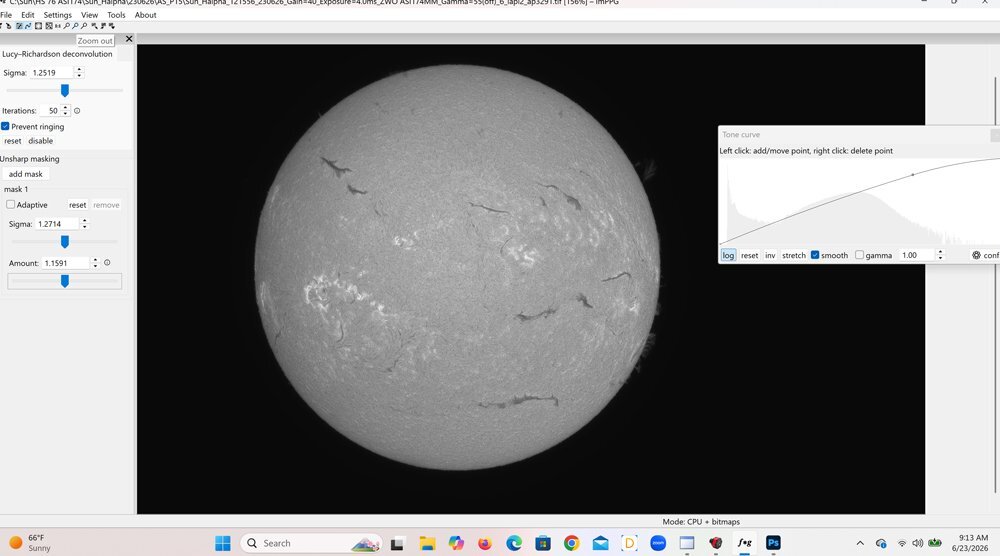Click the Save image toolbar icon
The width and height of the screenshot is (1000, 556).
coord(8,26)
